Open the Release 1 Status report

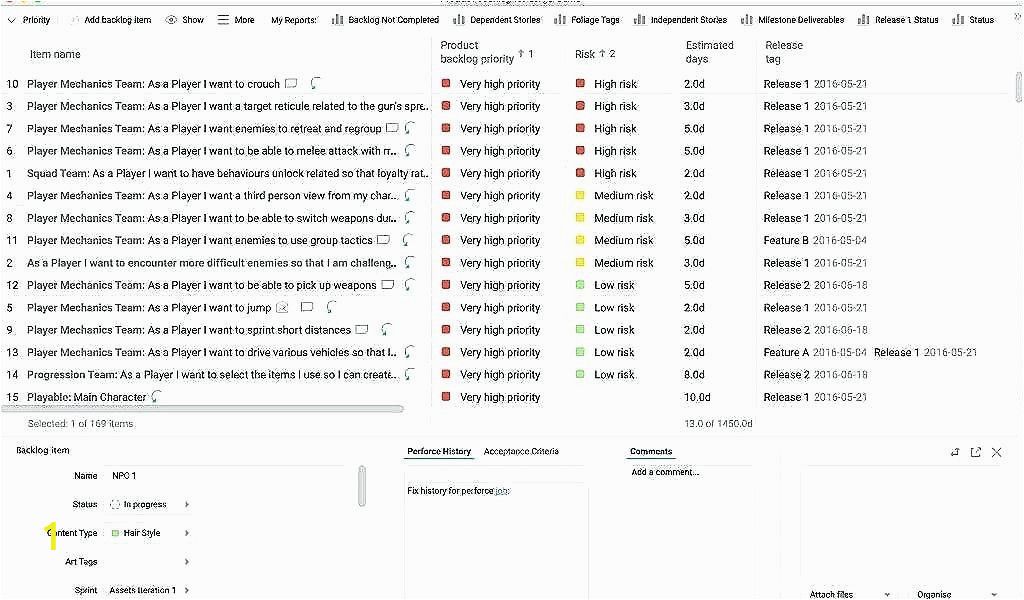tap(898, 20)
